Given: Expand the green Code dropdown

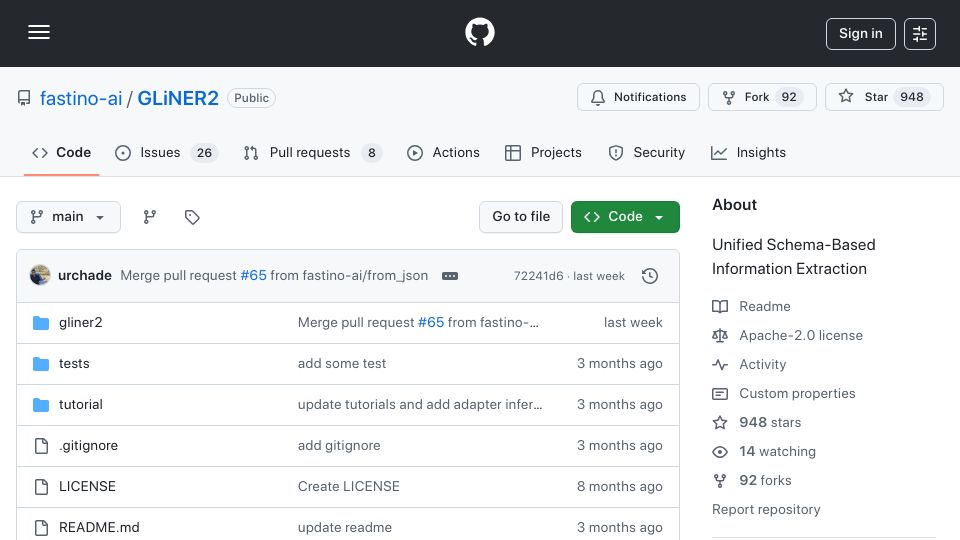Looking at the screenshot, I should (x=625, y=217).
